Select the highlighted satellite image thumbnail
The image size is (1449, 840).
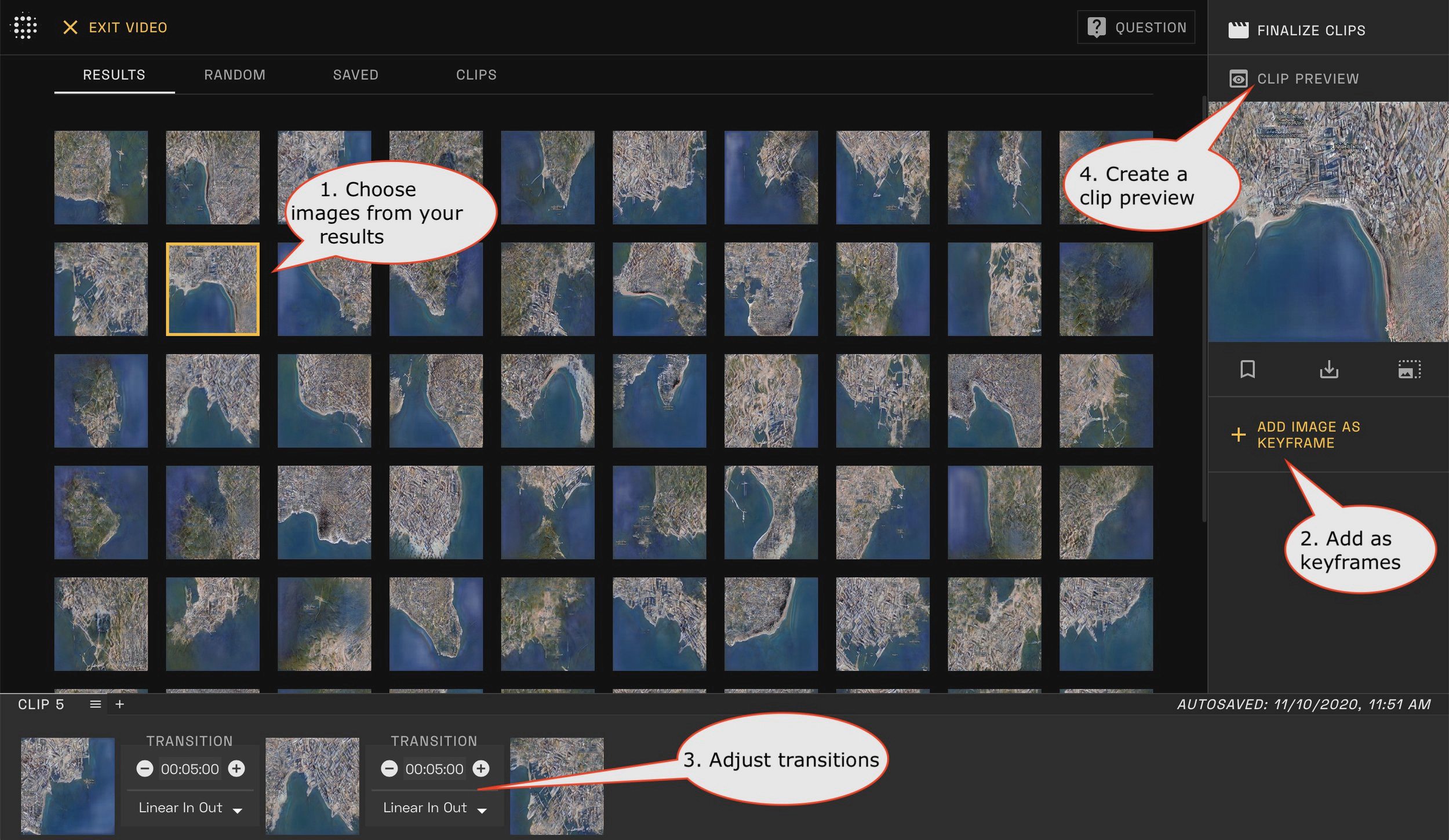(212, 288)
